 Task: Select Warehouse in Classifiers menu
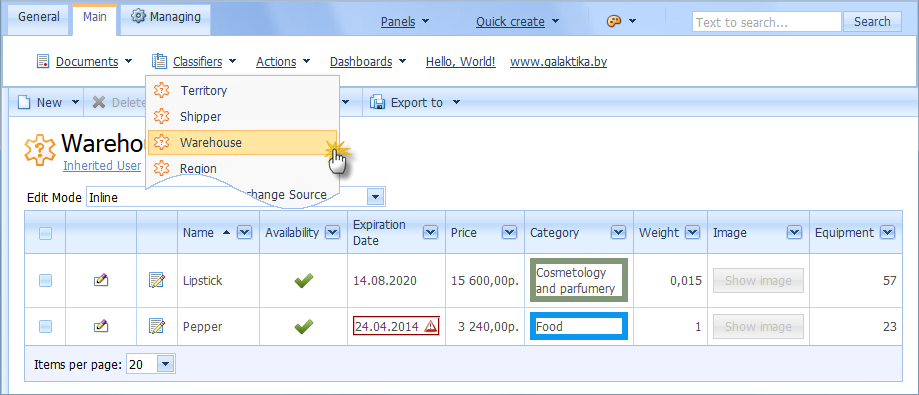pyautogui.click(x=242, y=142)
